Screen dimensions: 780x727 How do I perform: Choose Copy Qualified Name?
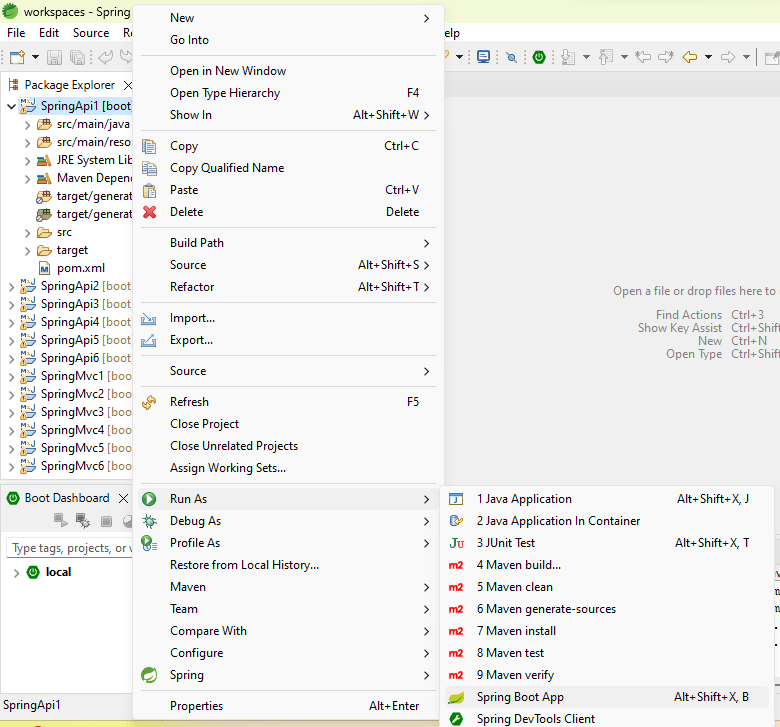(x=288, y=168)
